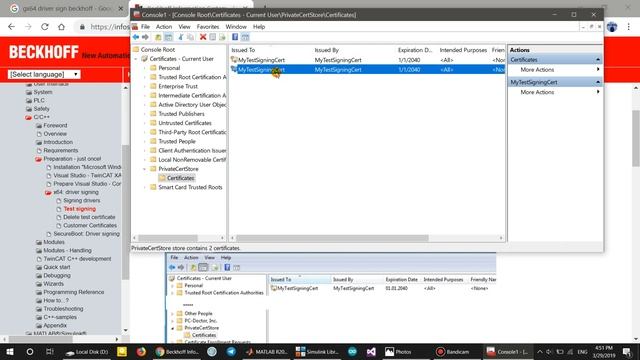Image resolution: width=640 pixels, height=360 pixels.
Task: Expand Trusted Publishers folder arrow
Action: click(144, 114)
